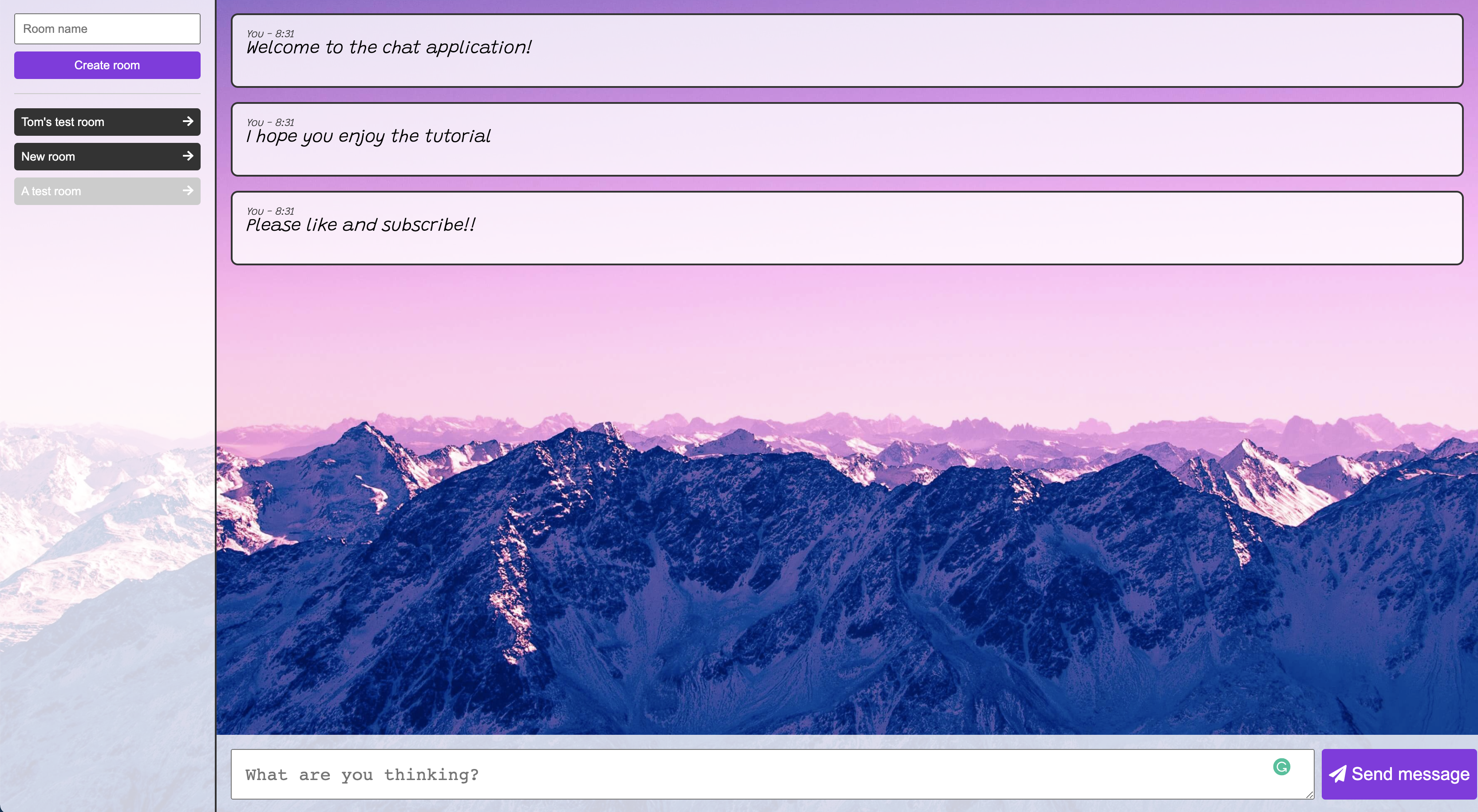Open Tom's test room
Viewport: 1478px width, 812px height.
pos(86,122)
